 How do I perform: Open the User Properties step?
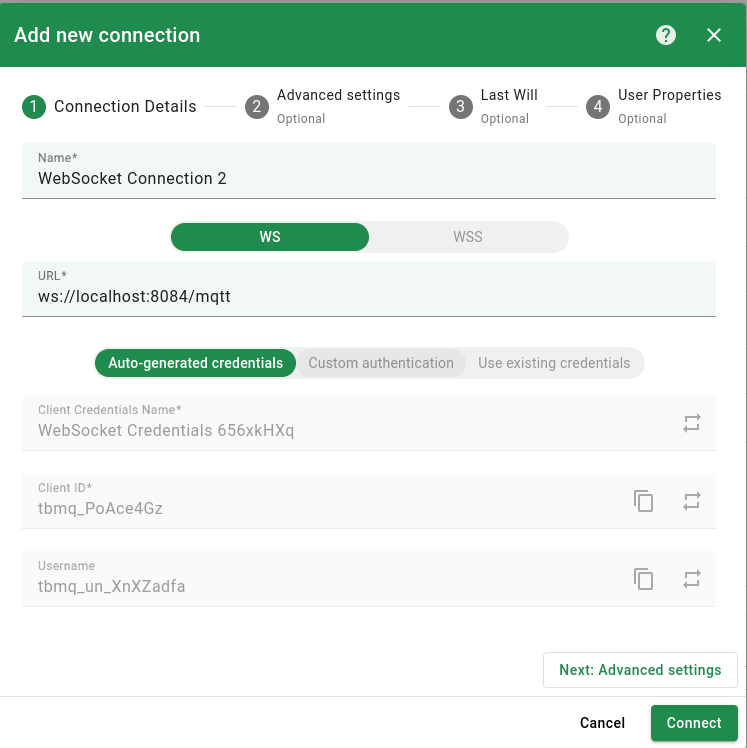click(x=654, y=106)
